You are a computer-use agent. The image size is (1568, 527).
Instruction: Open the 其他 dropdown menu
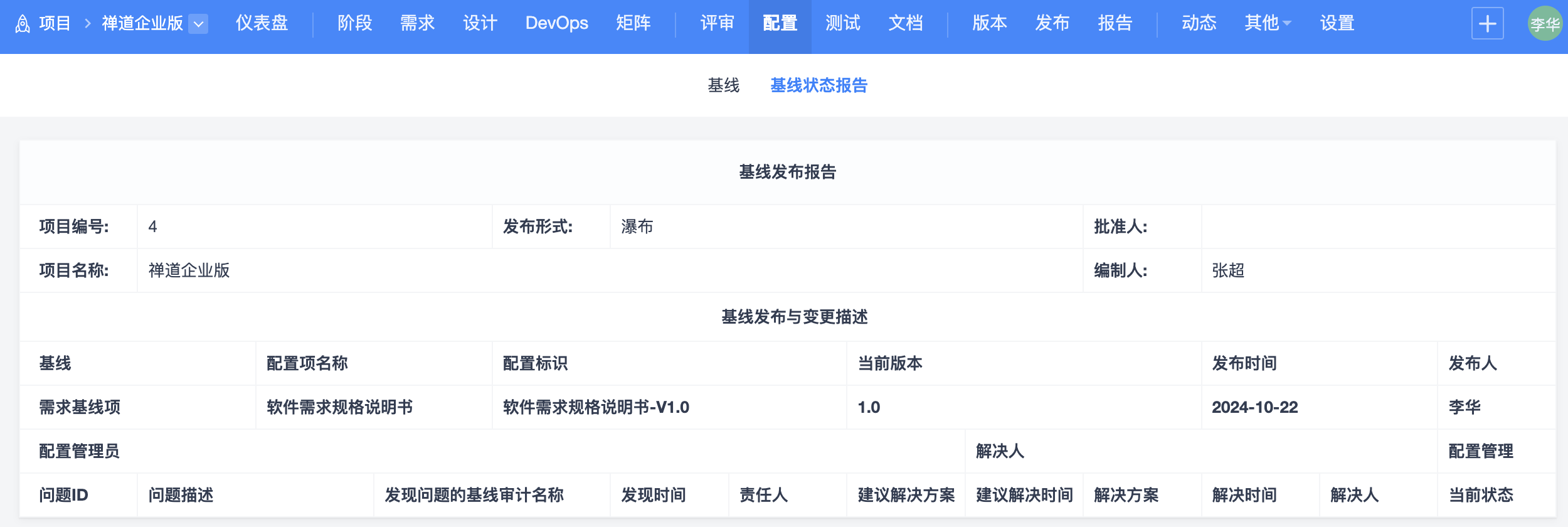(1268, 23)
